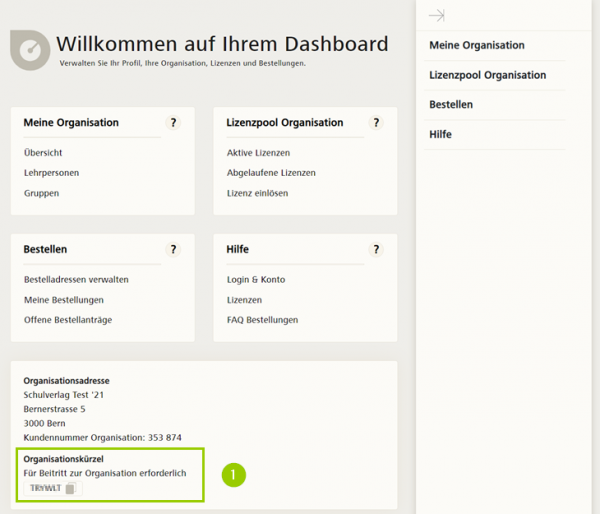Go to Bestellen in the sidebar menu
The image size is (600, 514).
click(451, 104)
